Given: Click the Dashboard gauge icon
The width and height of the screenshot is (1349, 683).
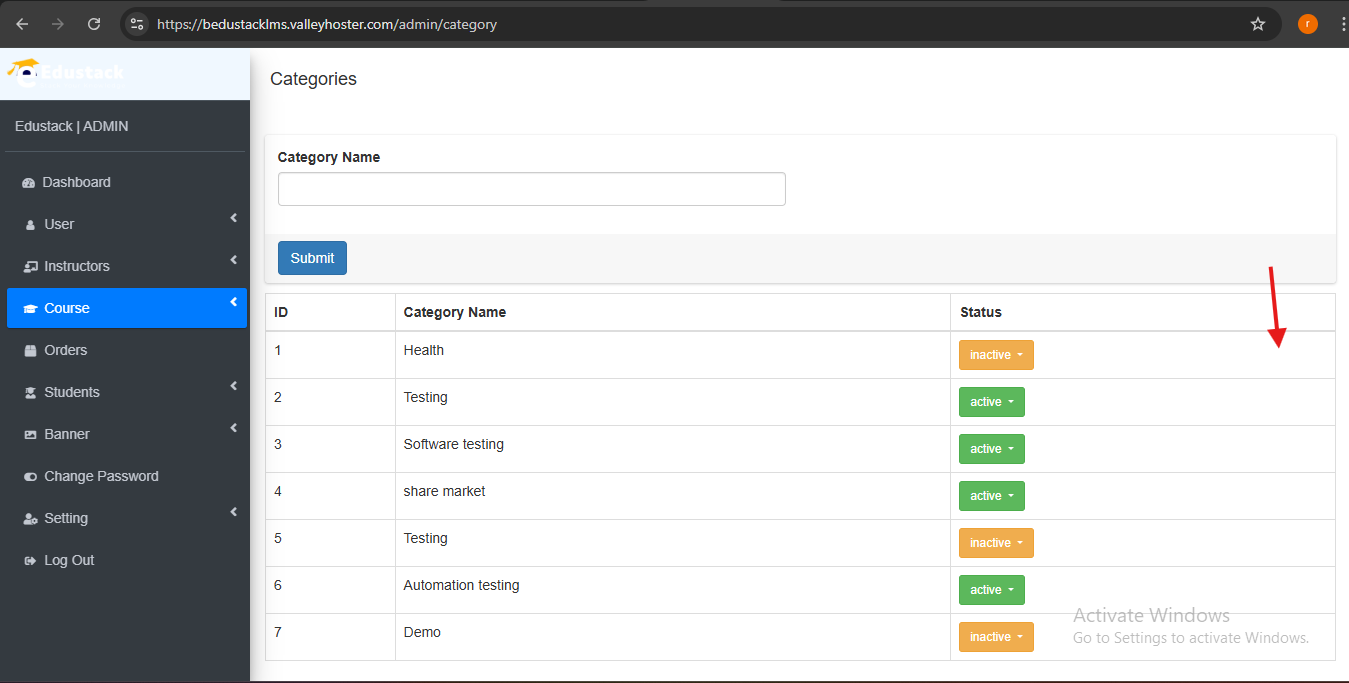Looking at the screenshot, I should 29,183.
